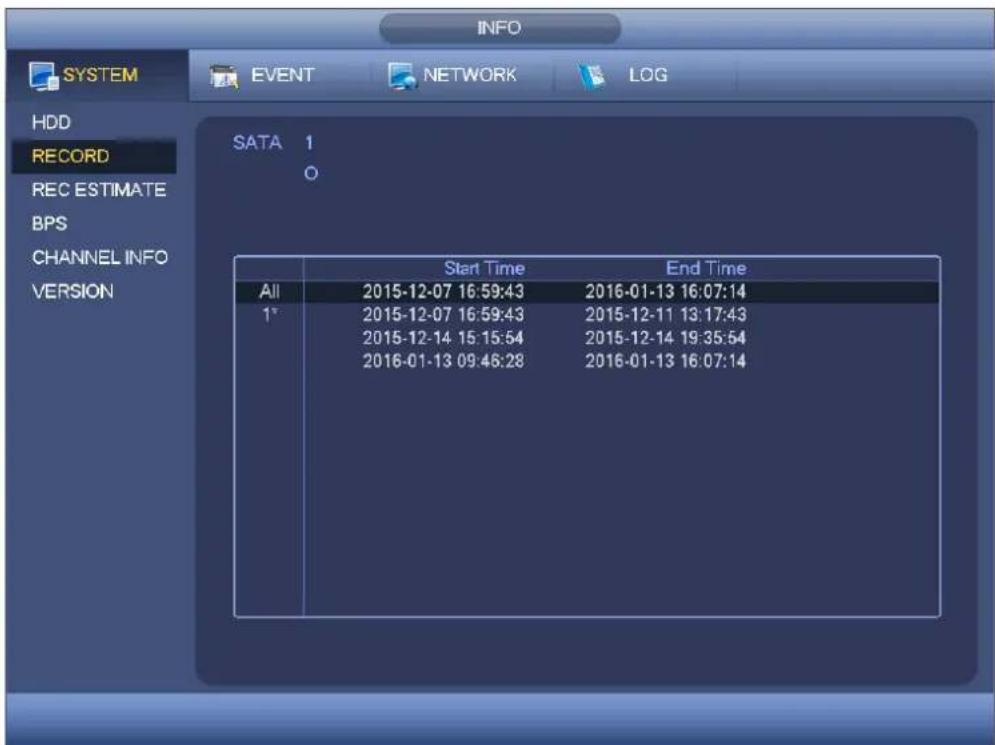995x745 pixels.
Task: Click end time 2015-12-14 19:35:54
Action: 666,338
